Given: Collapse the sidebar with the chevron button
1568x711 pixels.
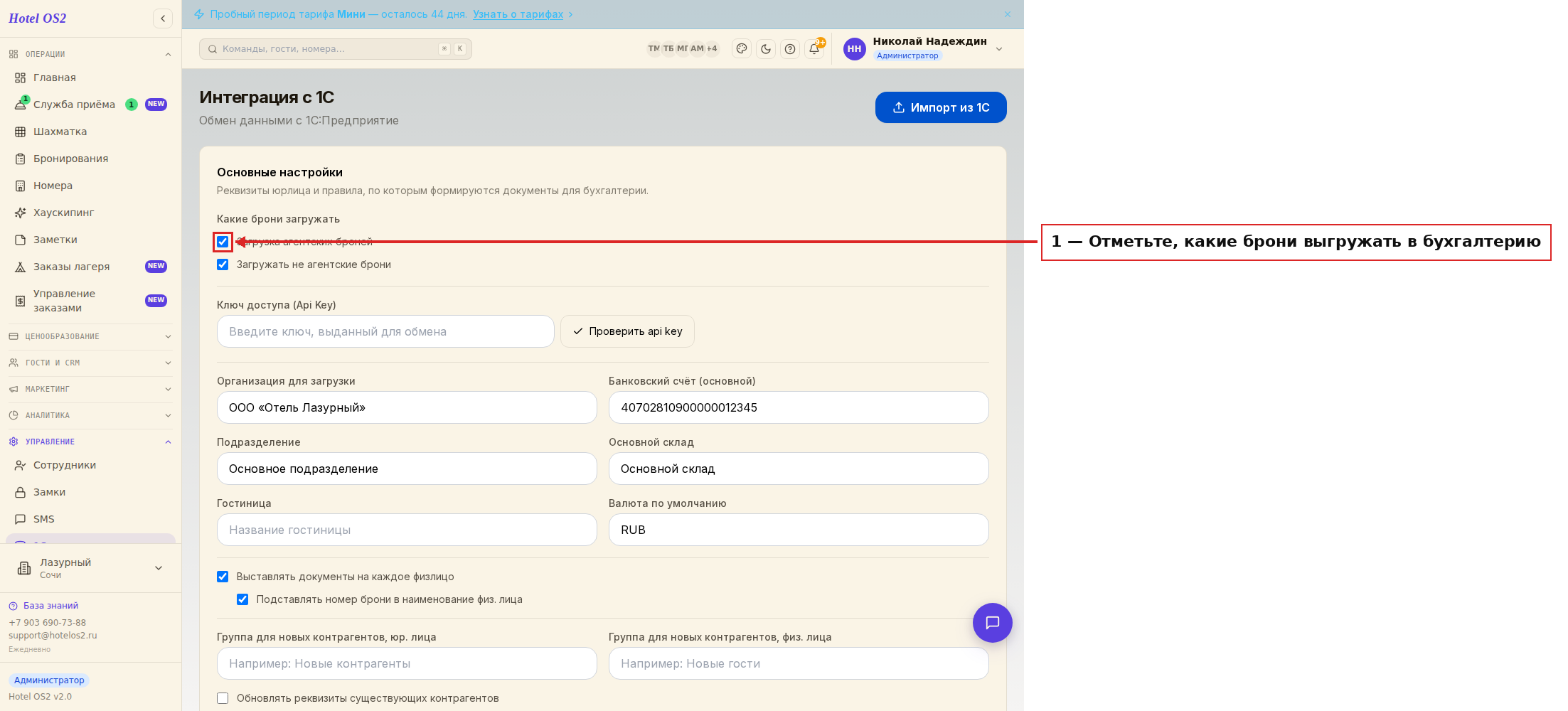Looking at the screenshot, I should pos(163,18).
